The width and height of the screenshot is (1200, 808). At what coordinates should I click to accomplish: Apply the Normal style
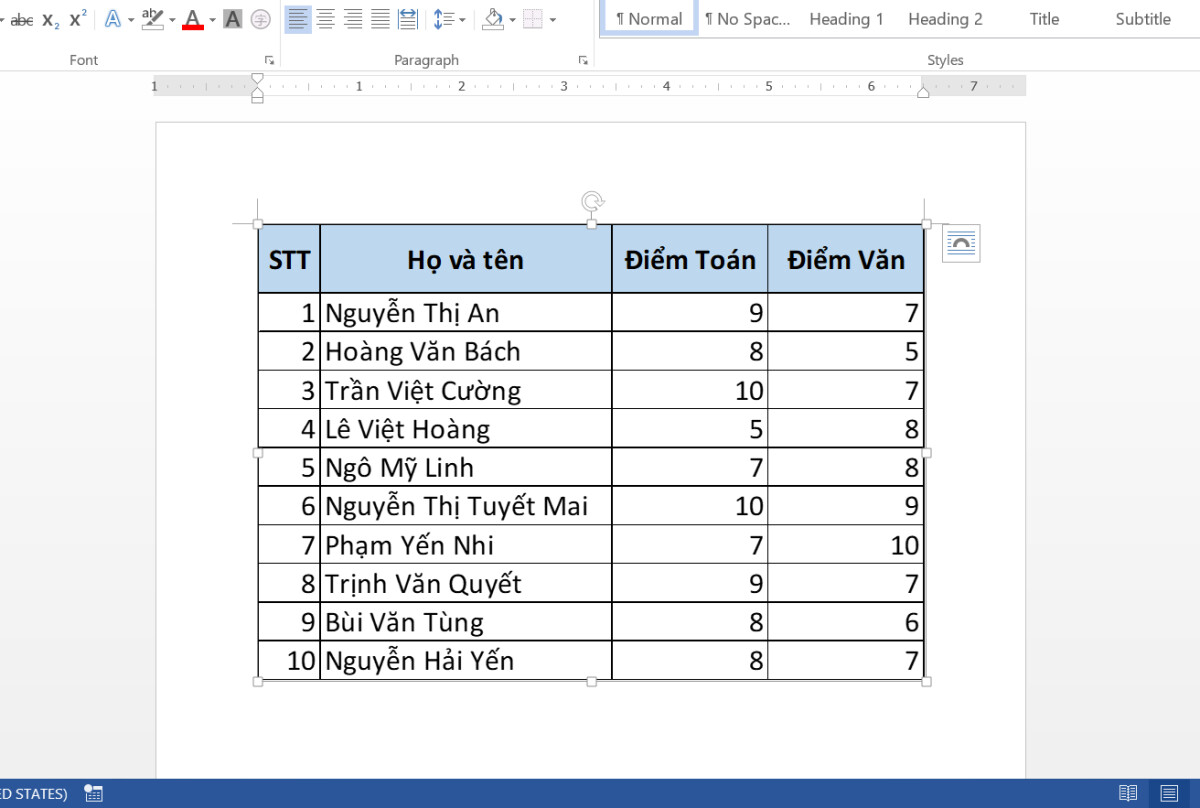tap(649, 19)
